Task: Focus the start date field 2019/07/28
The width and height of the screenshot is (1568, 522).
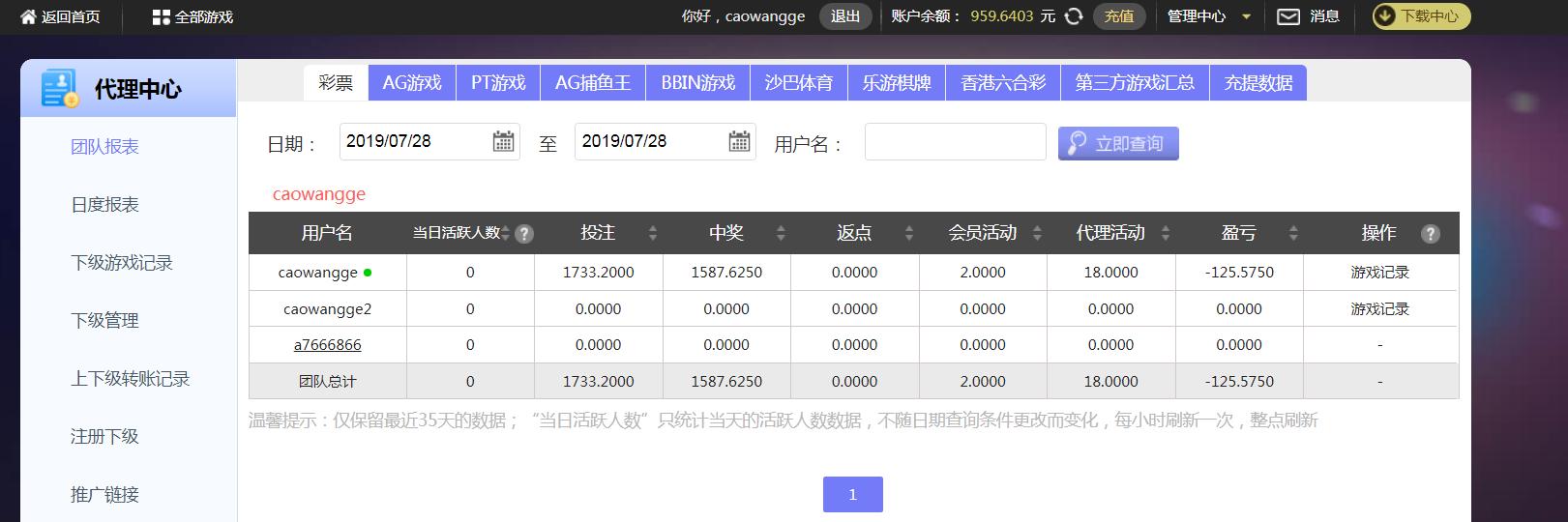Action: coord(429,141)
